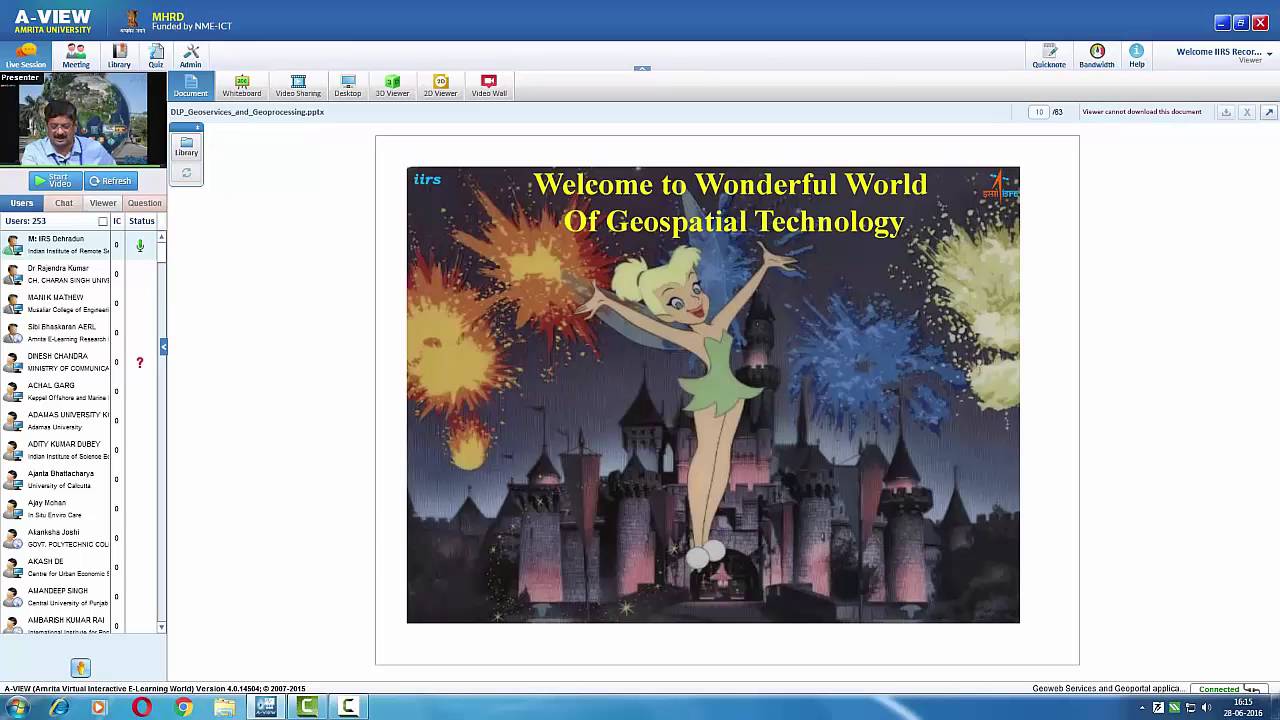Click scroll down arrow of users list
This screenshot has width=1280, height=720.
pos(162,627)
